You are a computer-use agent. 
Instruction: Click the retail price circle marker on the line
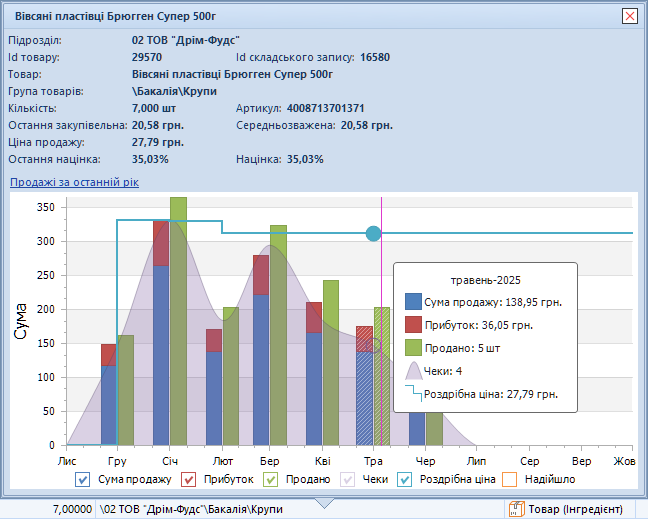[x=374, y=233]
